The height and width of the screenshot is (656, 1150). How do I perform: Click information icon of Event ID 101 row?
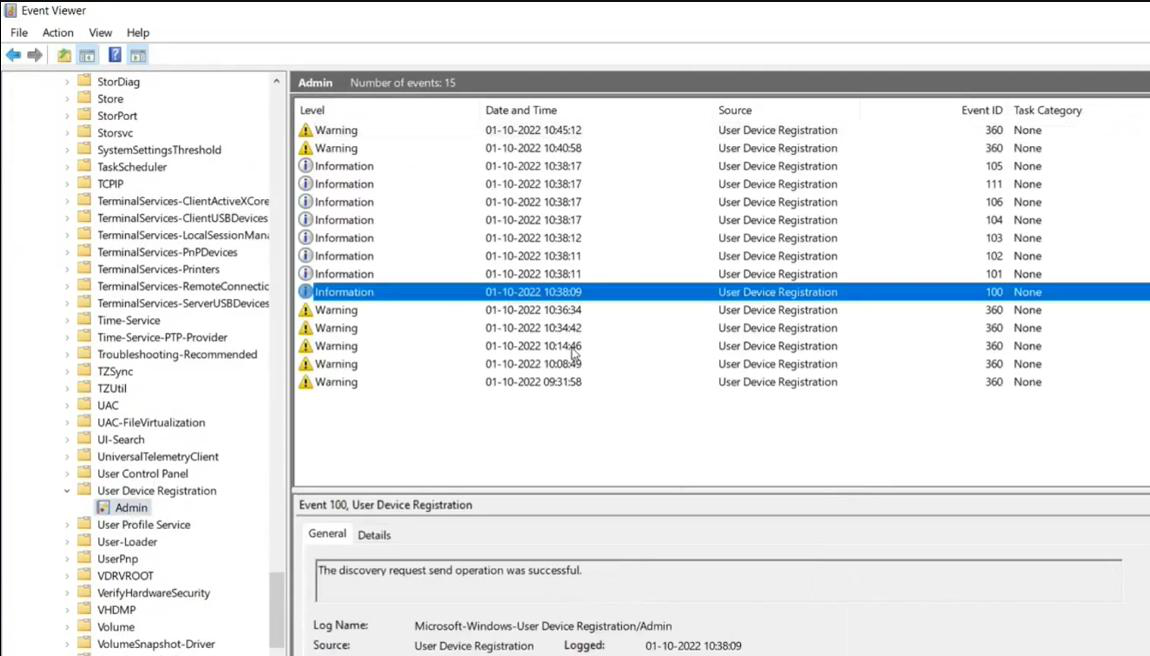(x=305, y=274)
